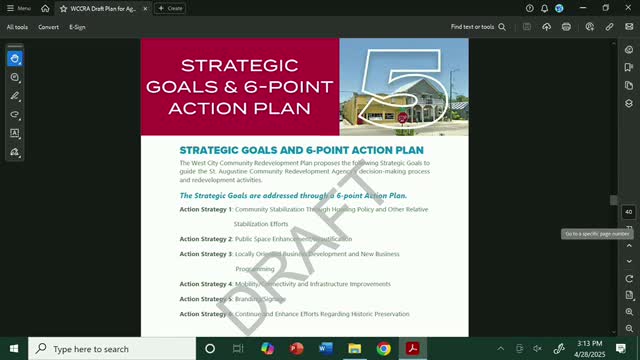Open the Acrobat Menu button
Image resolution: width=640 pixels, height=360 pixels.
point(19,8)
